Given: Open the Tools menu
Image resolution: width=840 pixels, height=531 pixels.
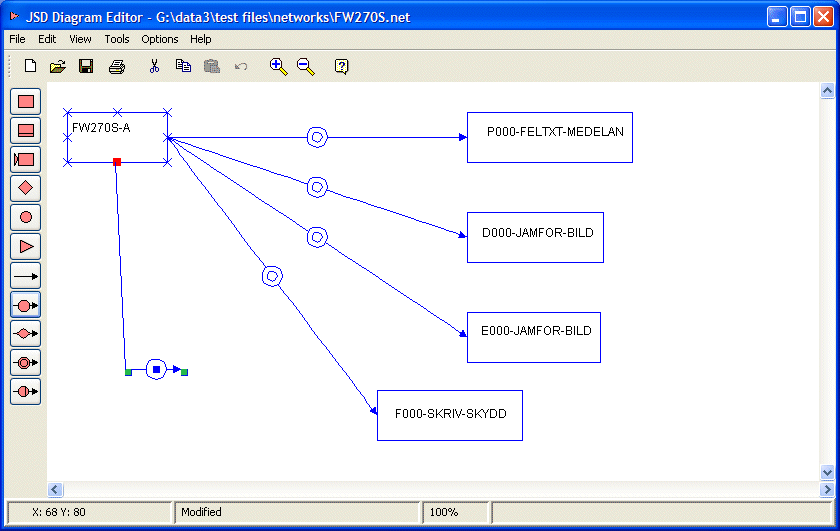Looking at the screenshot, I should click(x=117, y=39).
